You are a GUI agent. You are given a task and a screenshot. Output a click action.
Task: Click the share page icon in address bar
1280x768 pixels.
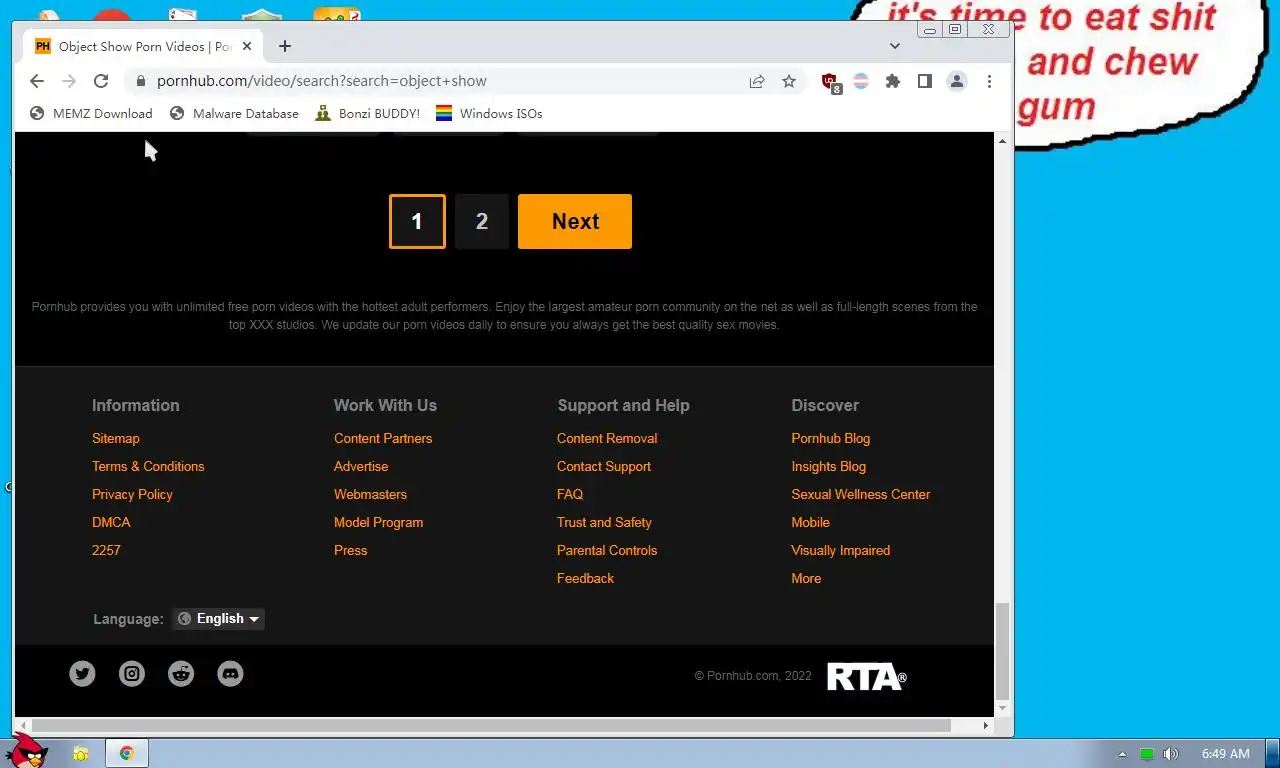click(757, 82)
